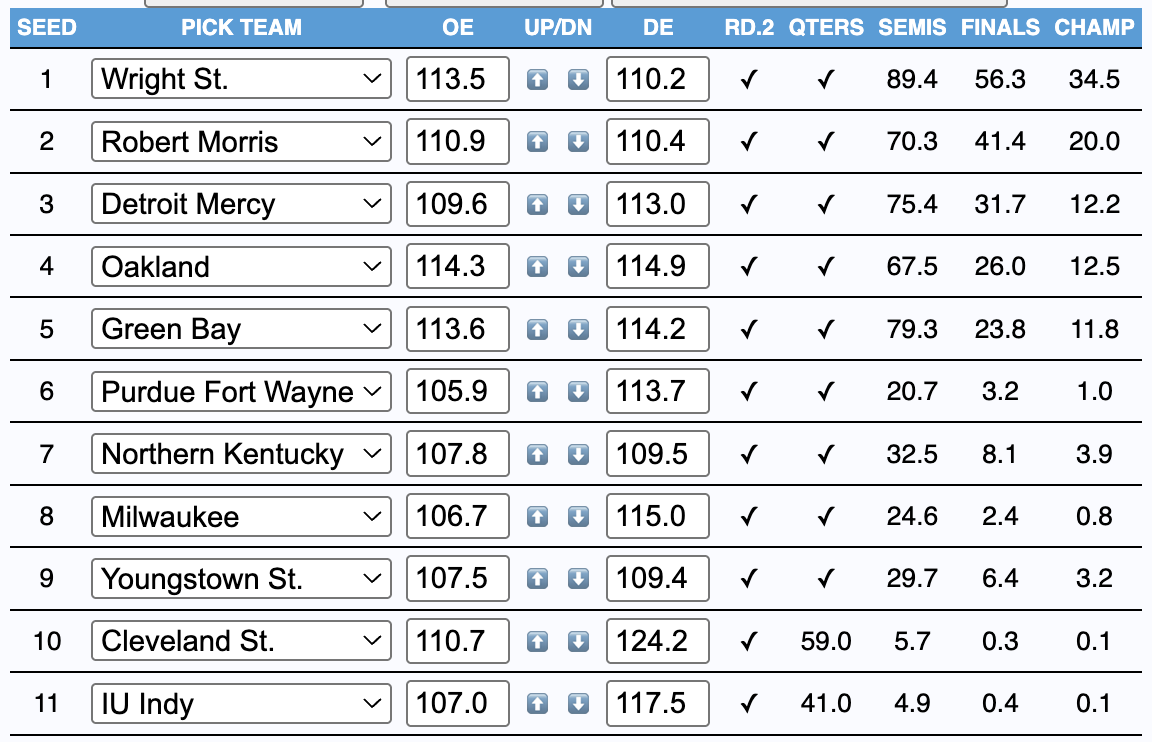Image resolution: width=1152 pixels, height=742 pixels.
Task: Click the OE field for Robert Morris
Action: pyautogui.click(x=457, y=142)
